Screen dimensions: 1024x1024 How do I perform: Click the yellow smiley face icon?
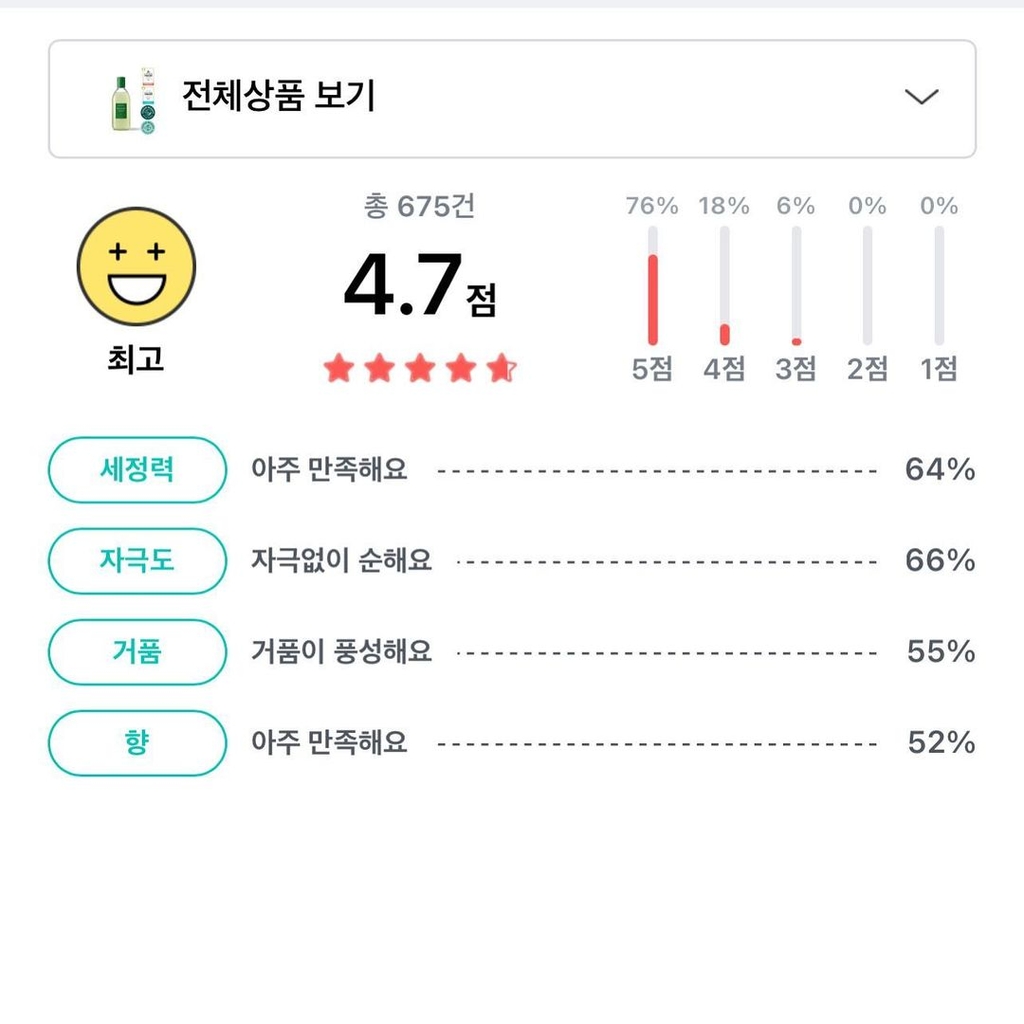136,266
